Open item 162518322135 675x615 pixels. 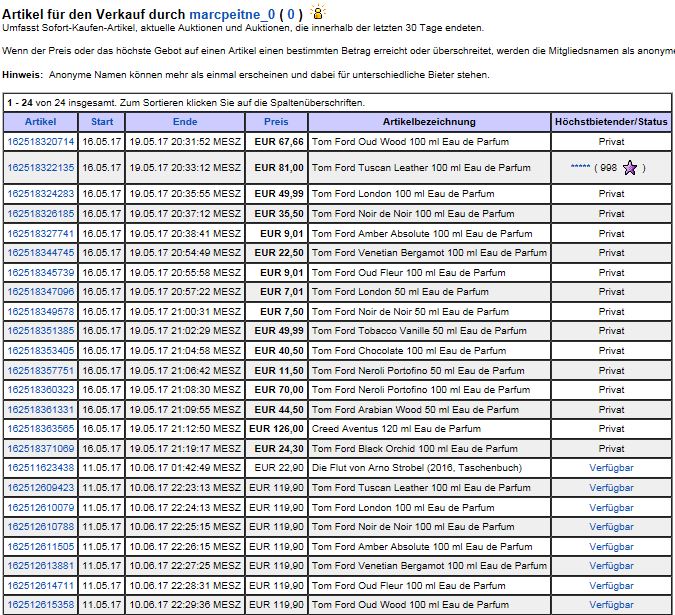[41, 167]
